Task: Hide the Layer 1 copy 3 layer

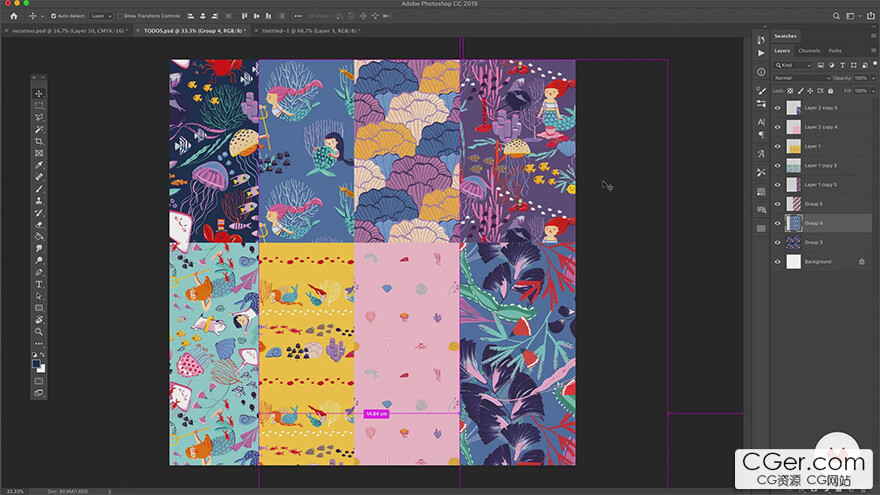Action: 778,166
